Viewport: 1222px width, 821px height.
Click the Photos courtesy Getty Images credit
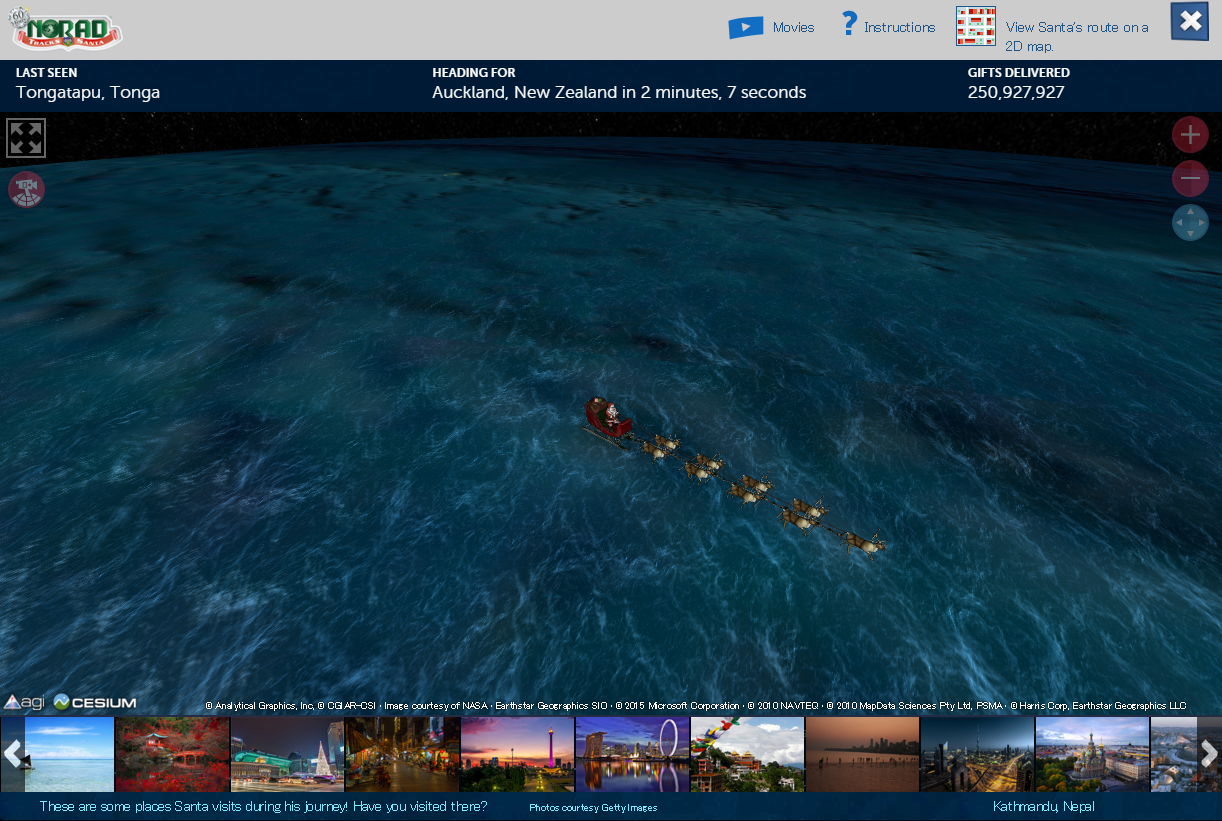593,807
